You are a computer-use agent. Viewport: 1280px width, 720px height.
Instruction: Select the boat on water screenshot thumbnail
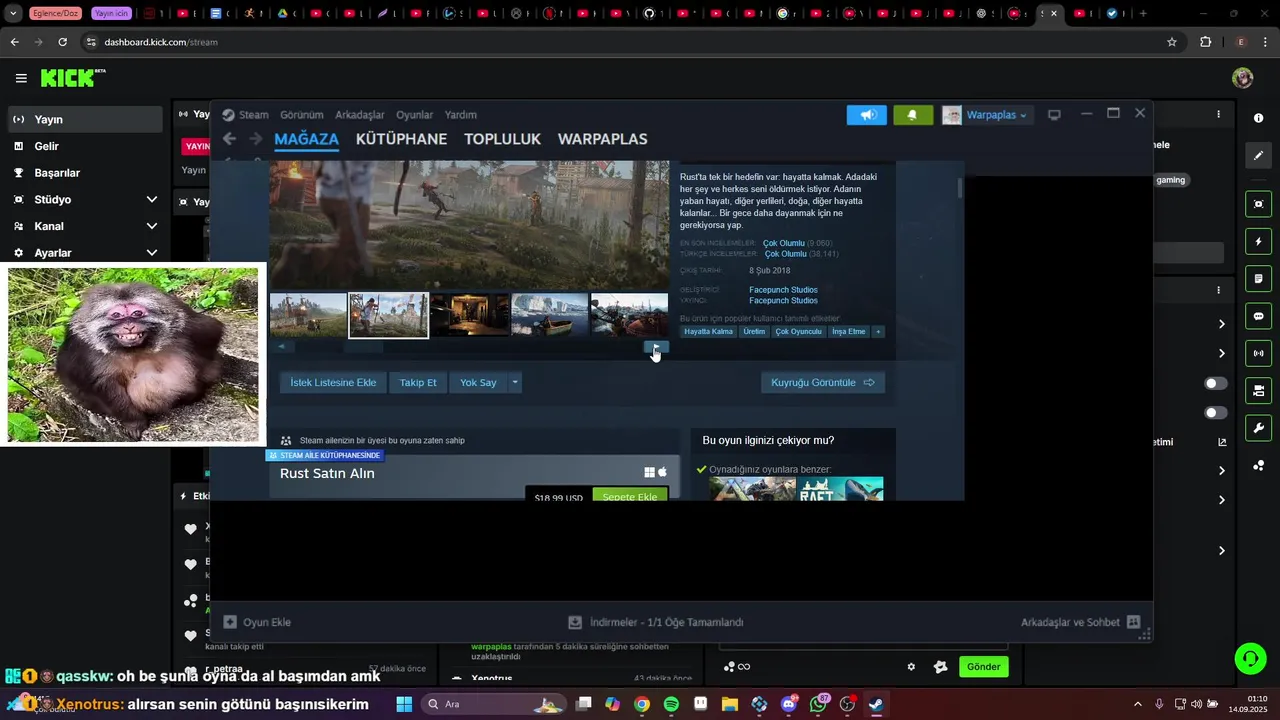(x=549, y=315)
